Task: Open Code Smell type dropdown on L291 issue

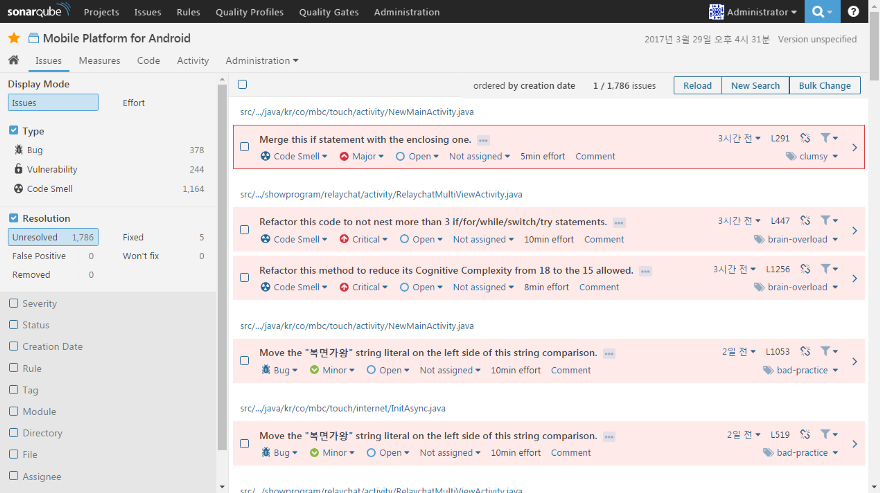Action: tap(294, 156)
